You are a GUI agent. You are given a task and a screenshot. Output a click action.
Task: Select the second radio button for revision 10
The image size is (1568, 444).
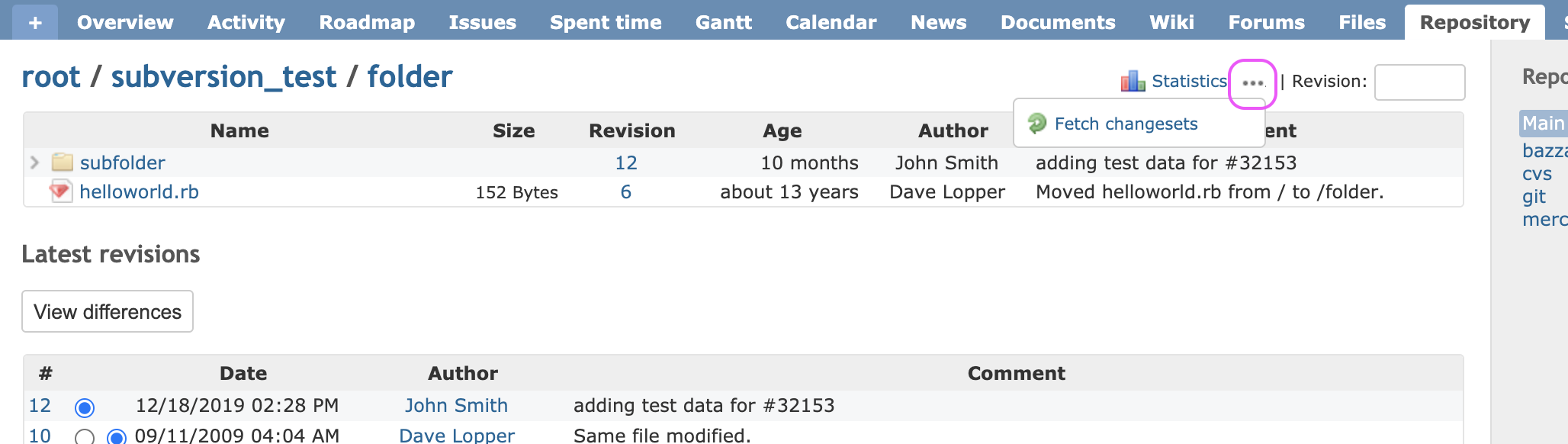(116, 437)
